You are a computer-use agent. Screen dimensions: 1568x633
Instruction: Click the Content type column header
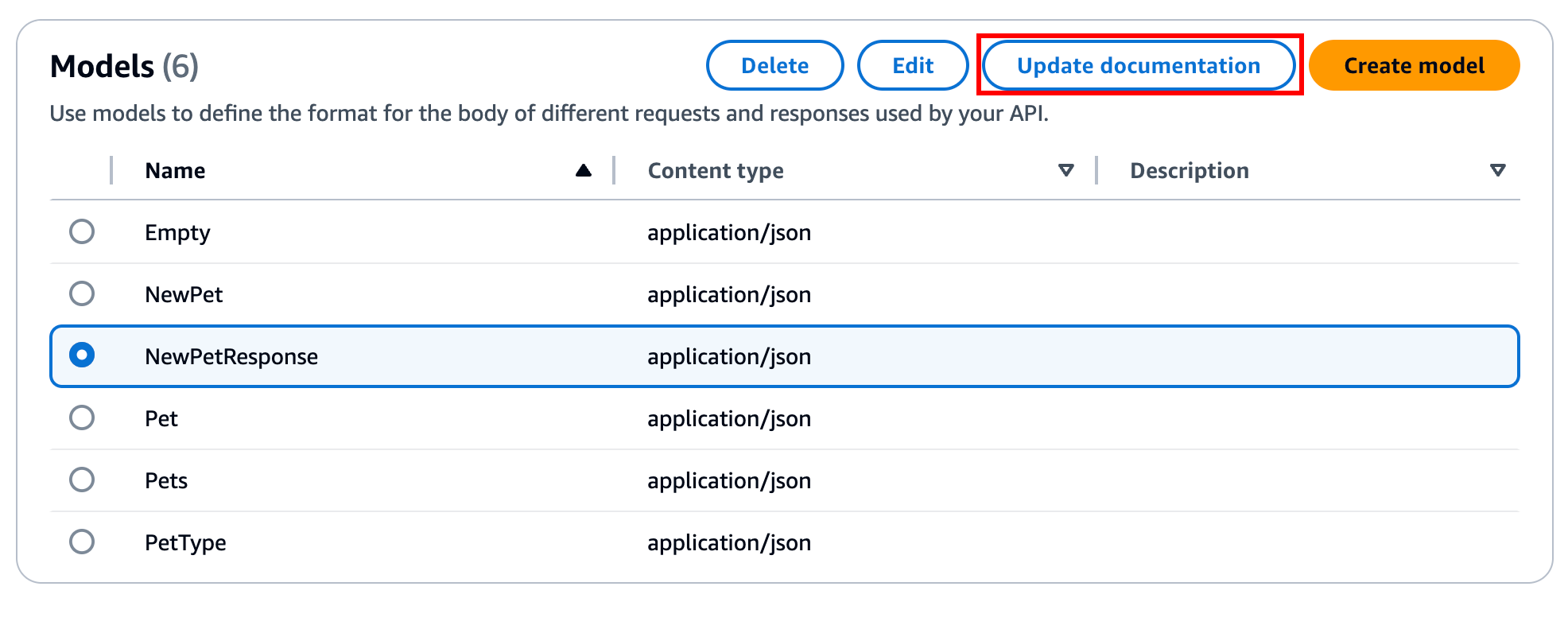[x=716, y=169]
